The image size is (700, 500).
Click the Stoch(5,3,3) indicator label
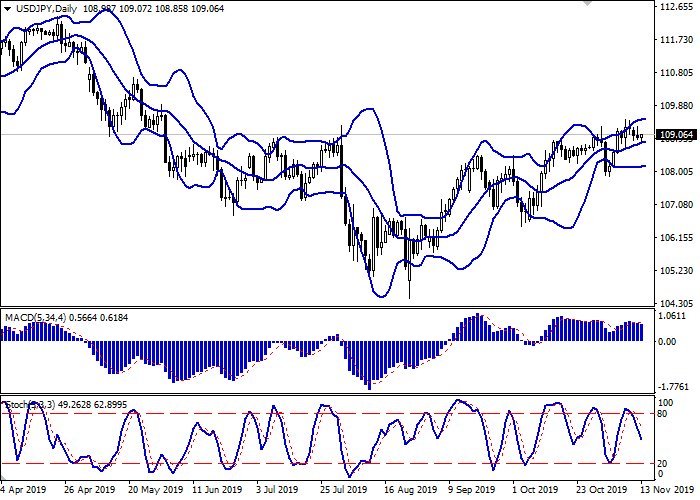[x=28, y=404]
